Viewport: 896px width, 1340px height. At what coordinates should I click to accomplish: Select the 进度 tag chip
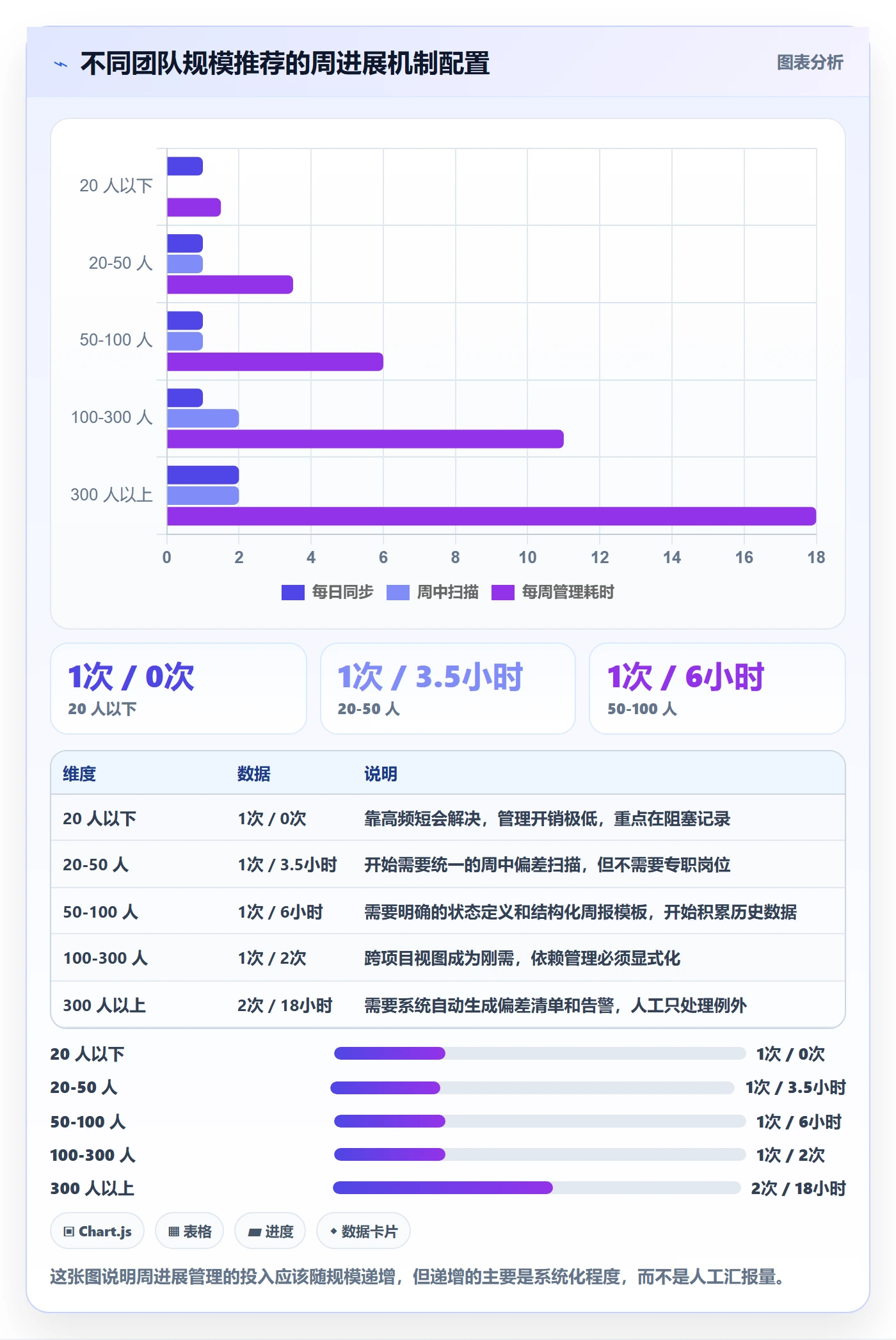[270, 1231]
